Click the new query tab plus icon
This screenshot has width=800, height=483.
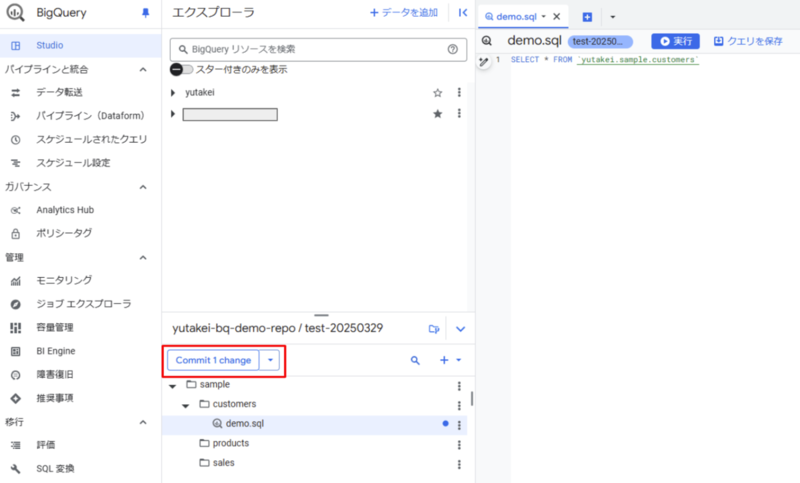coord(587,17)
